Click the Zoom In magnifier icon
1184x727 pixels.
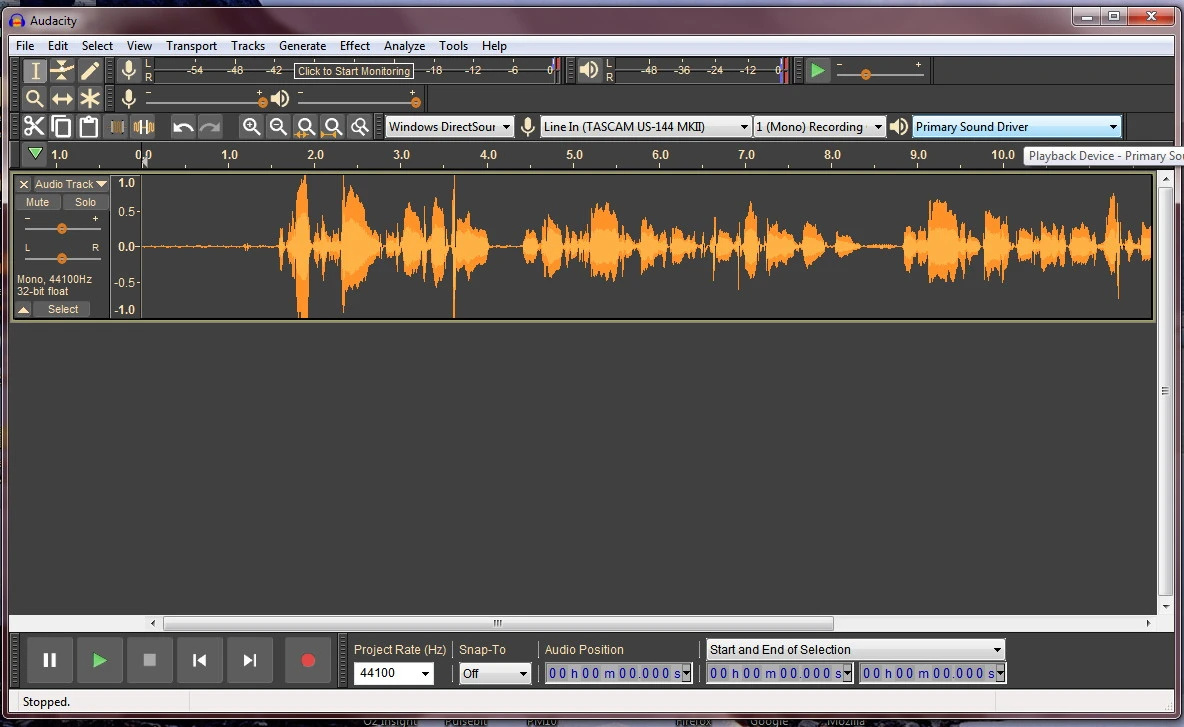tap(251, 126)
